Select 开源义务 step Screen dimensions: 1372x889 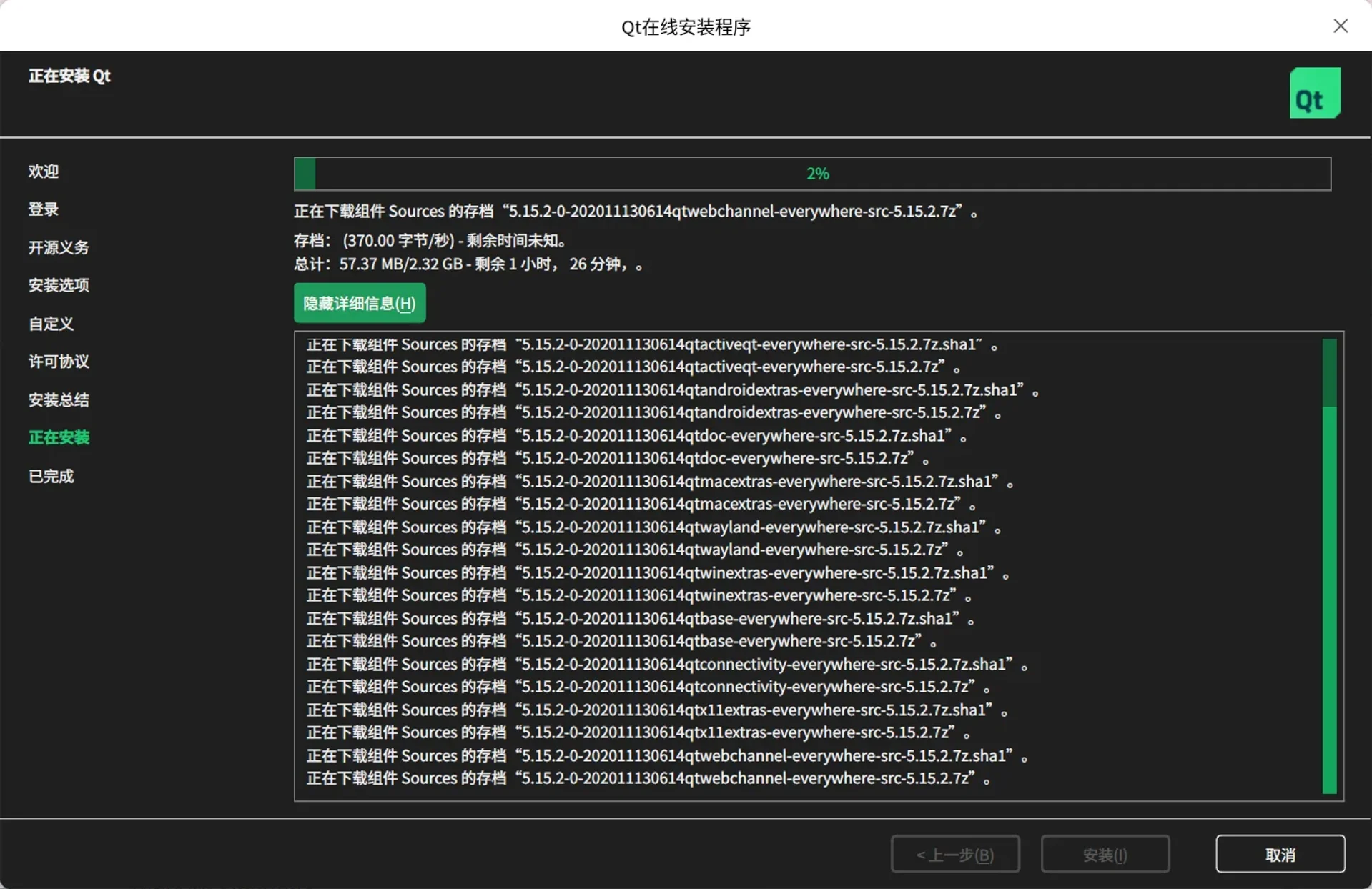(58, 247)
